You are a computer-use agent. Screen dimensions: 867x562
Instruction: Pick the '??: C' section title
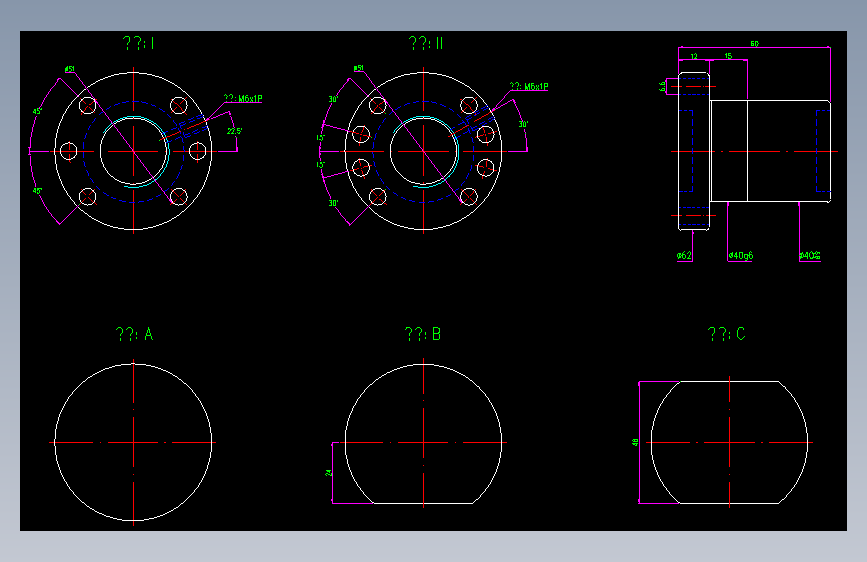727,334
